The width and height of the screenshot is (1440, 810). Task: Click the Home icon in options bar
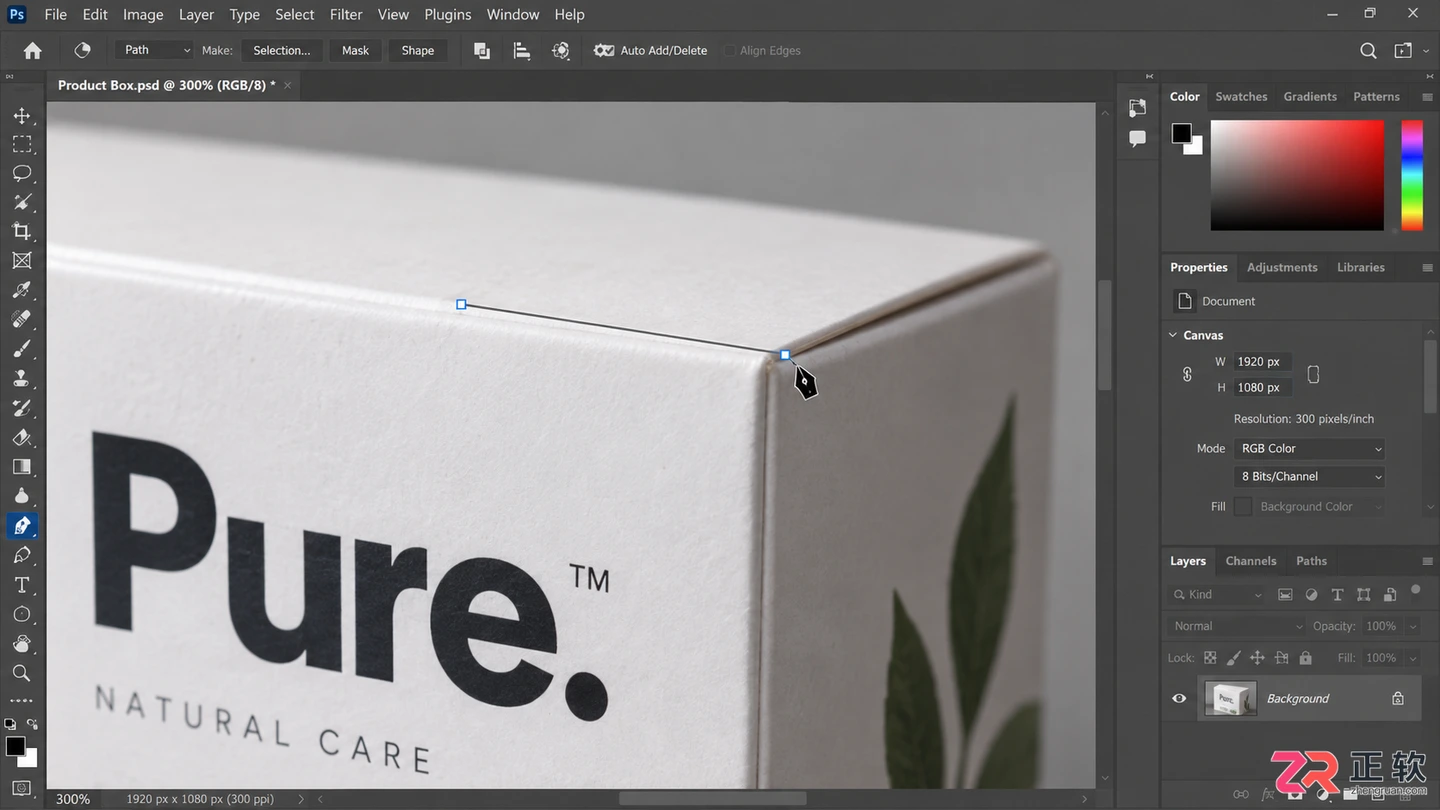pyautogui.click(x=33, y=50)
